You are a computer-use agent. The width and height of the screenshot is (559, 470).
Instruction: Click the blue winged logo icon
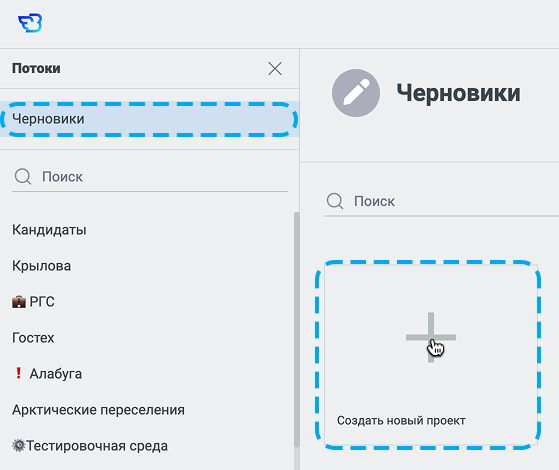(x=30, y=23)
